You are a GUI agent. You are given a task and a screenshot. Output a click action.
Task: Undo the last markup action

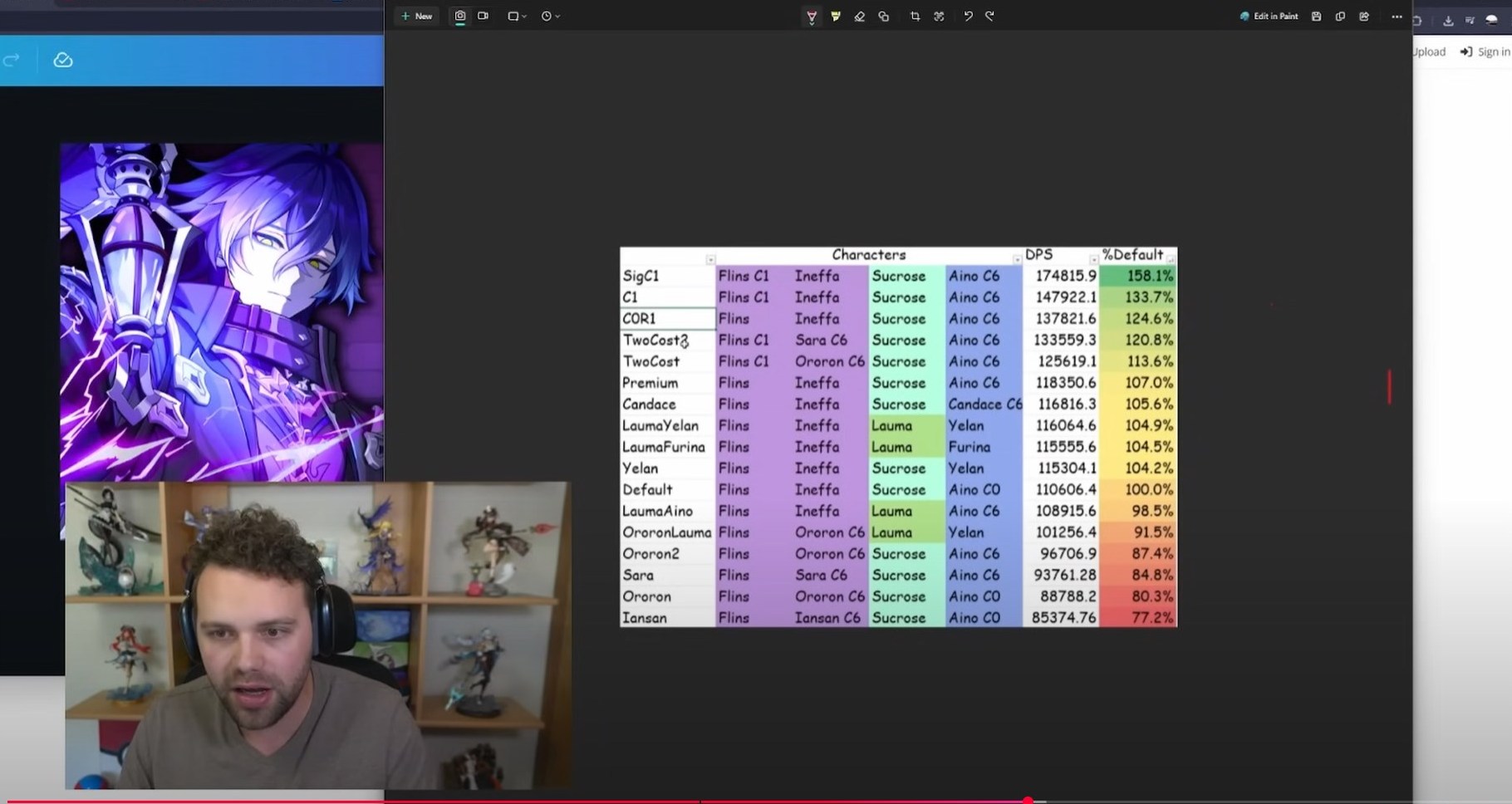[x=968, y=17]
